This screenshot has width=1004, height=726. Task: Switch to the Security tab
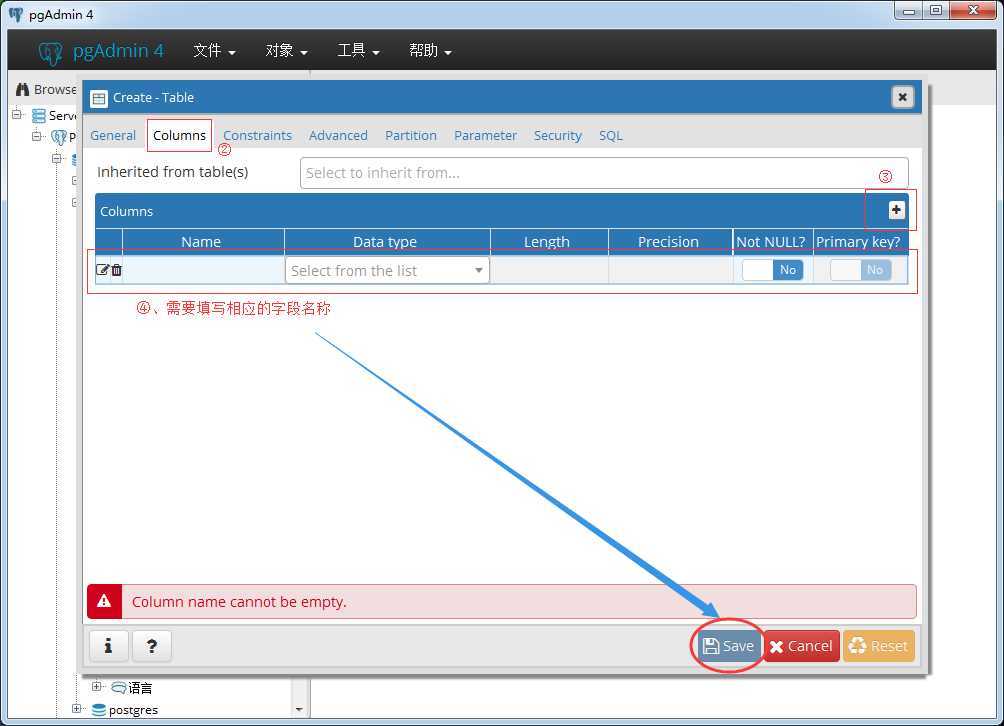pyautogui.click(x=558, y=135)
